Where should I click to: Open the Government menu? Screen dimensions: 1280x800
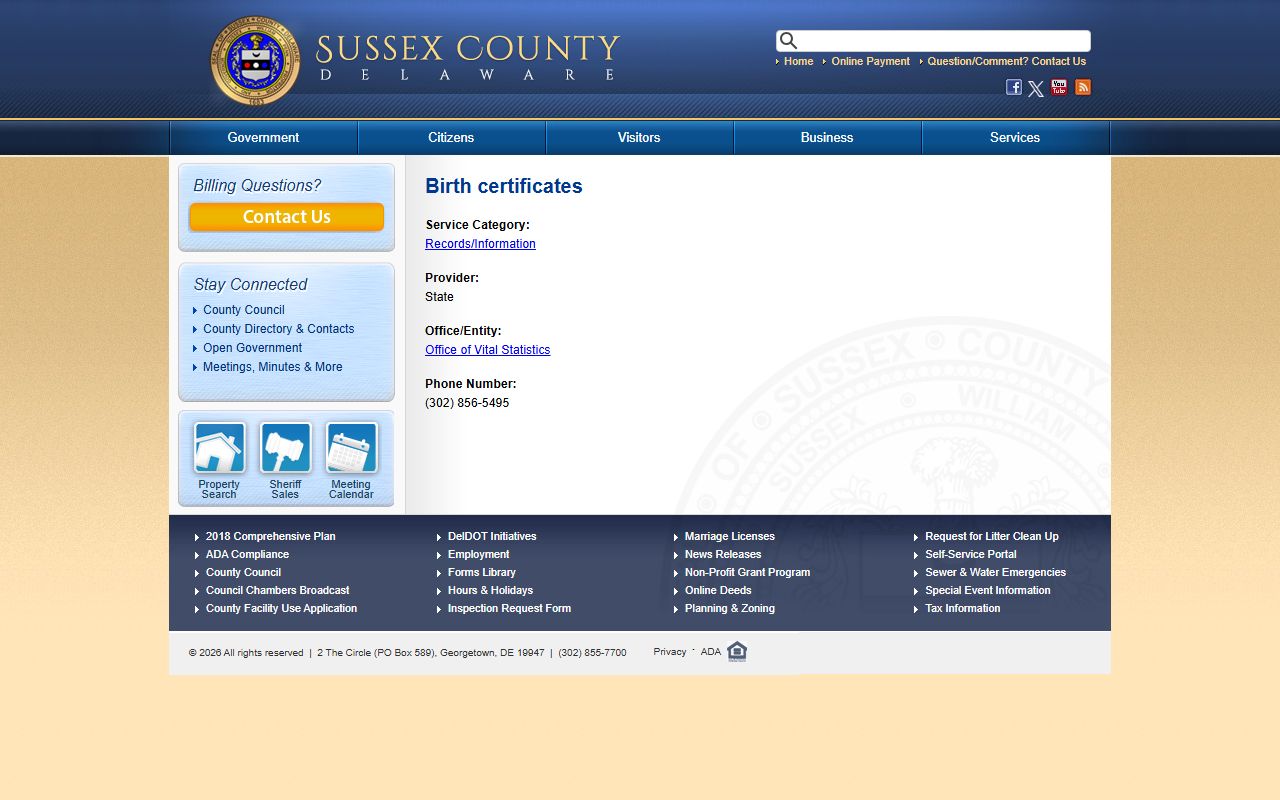[x=263, y=138]
